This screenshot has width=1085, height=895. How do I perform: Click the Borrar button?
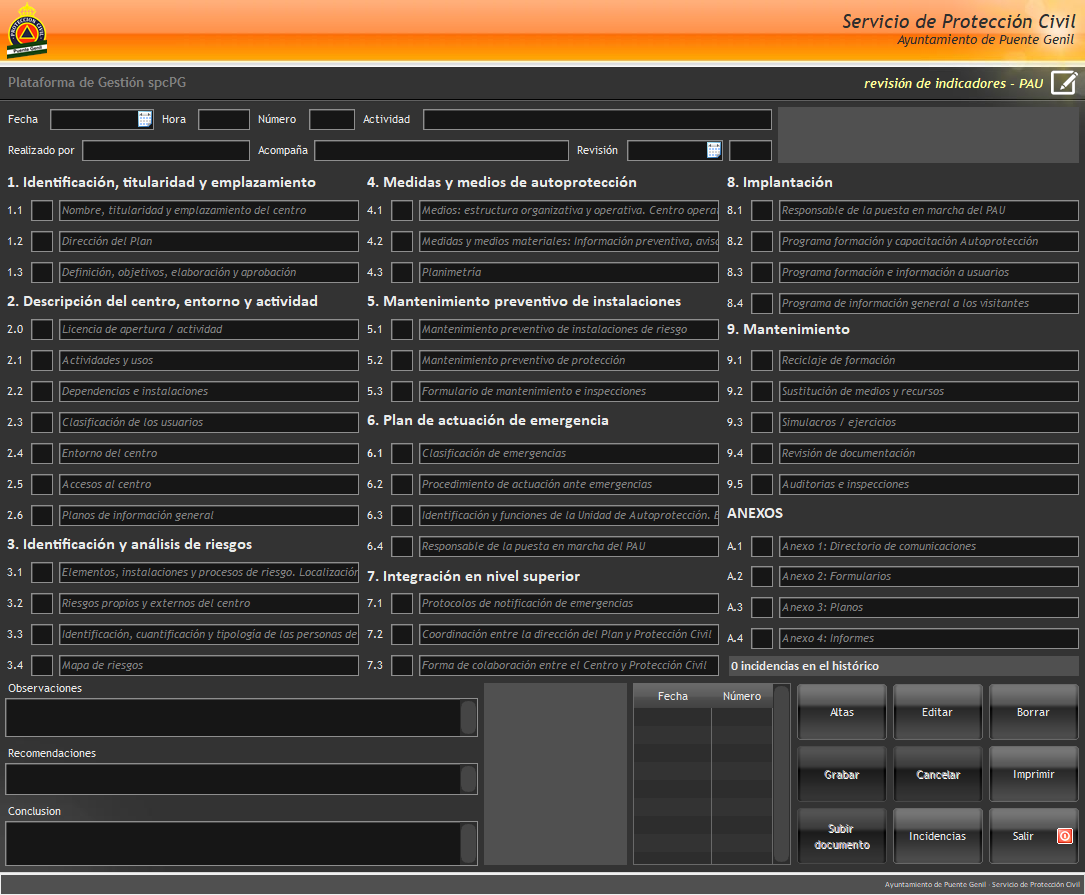[x=1033, y=712]
